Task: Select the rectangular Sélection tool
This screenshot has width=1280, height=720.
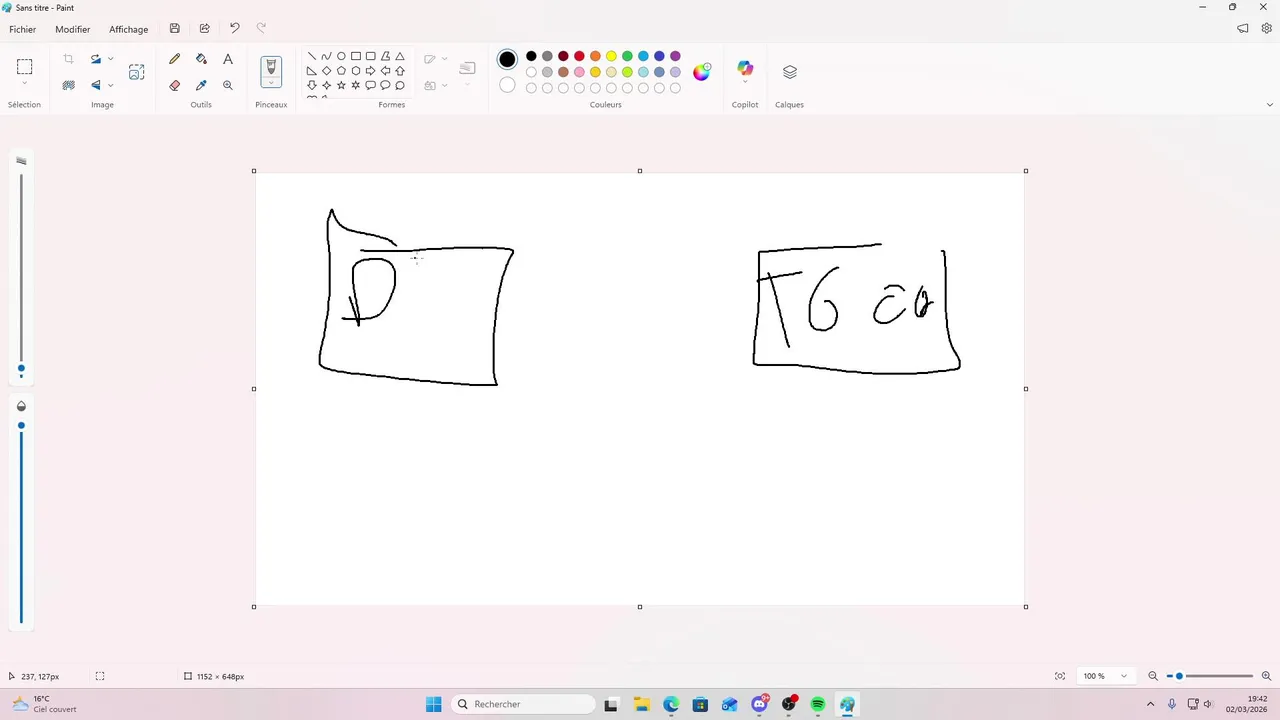Action: click(24, 67)
